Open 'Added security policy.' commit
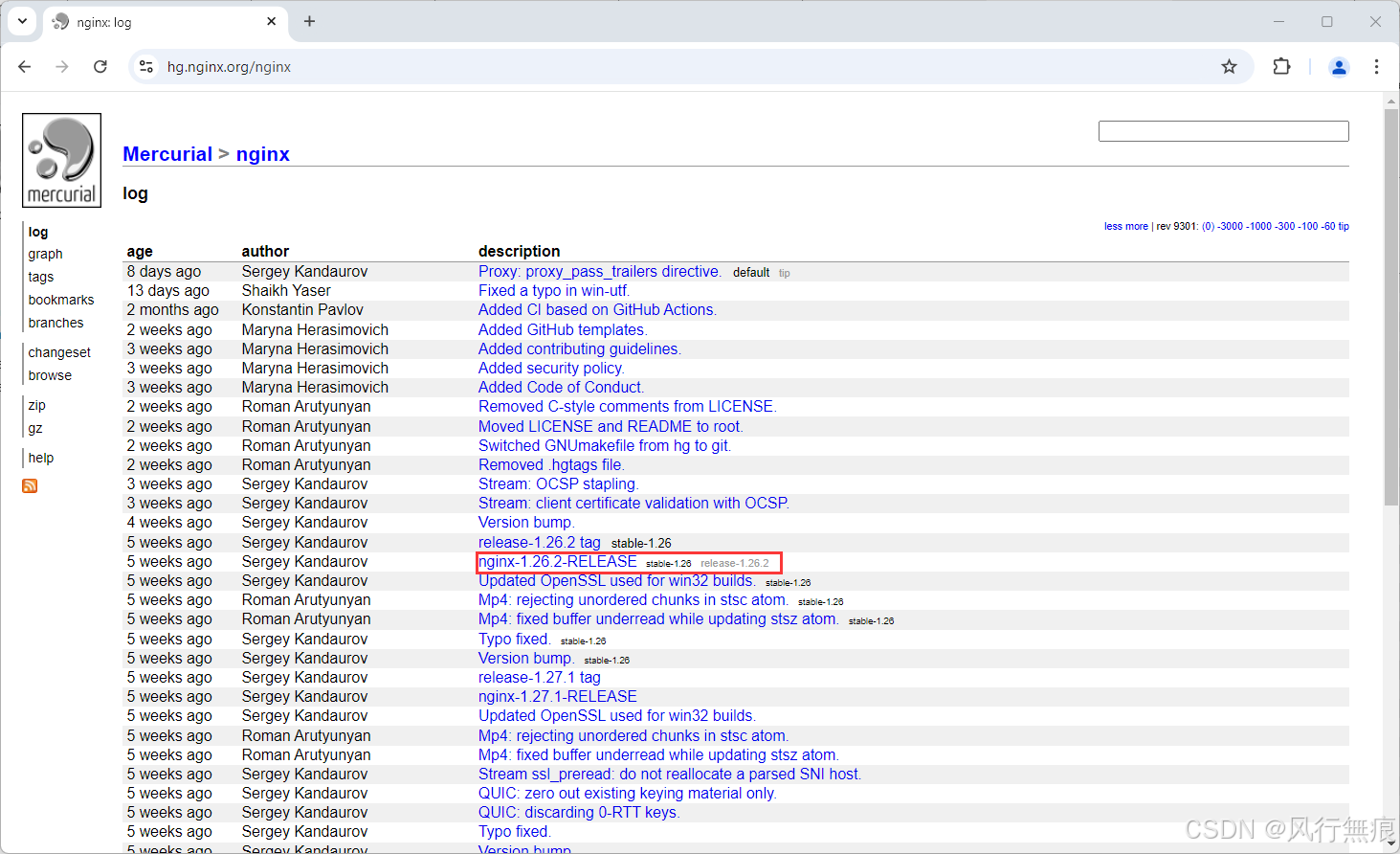Viewport: 1400px width, 854px height. point(551,369)
